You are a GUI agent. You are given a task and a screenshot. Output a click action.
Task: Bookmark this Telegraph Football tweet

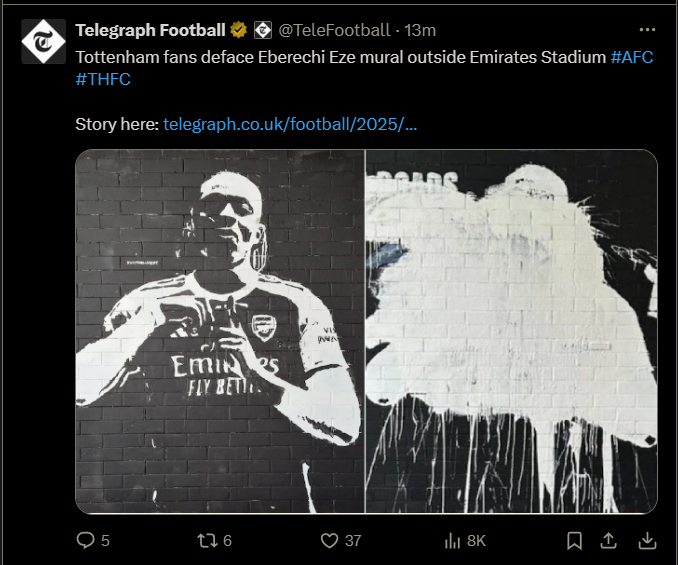(574, 541)
